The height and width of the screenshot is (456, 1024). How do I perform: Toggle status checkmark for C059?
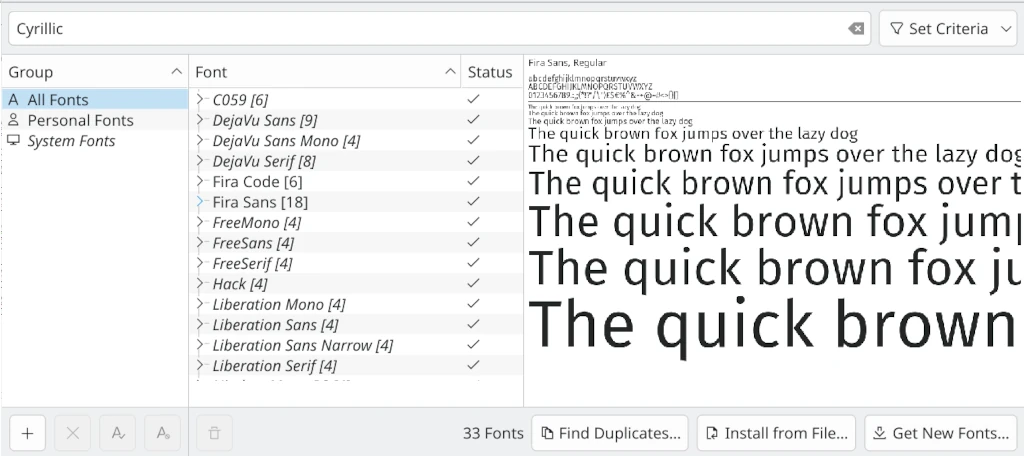(x=473, y=100)
